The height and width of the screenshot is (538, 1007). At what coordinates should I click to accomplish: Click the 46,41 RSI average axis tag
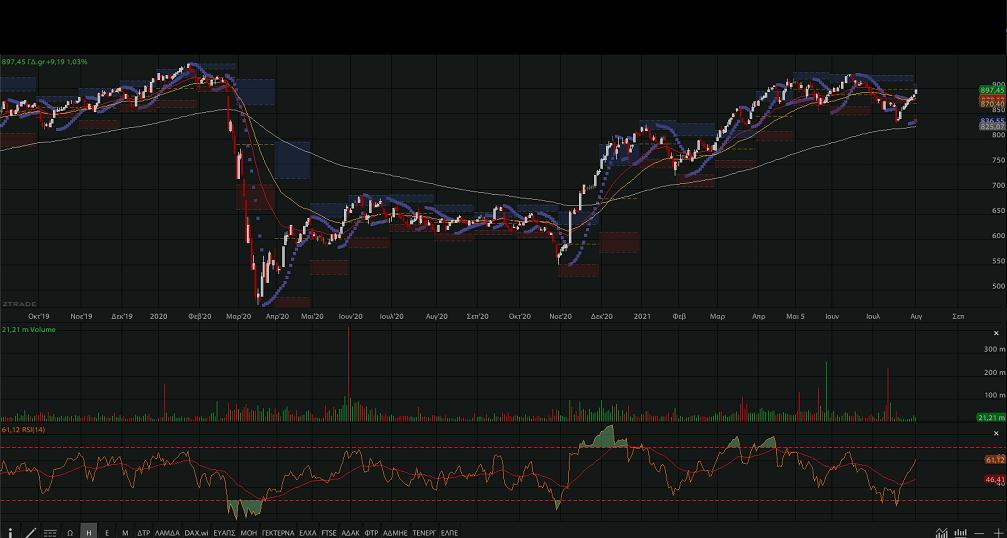click(x=995, y=480)
